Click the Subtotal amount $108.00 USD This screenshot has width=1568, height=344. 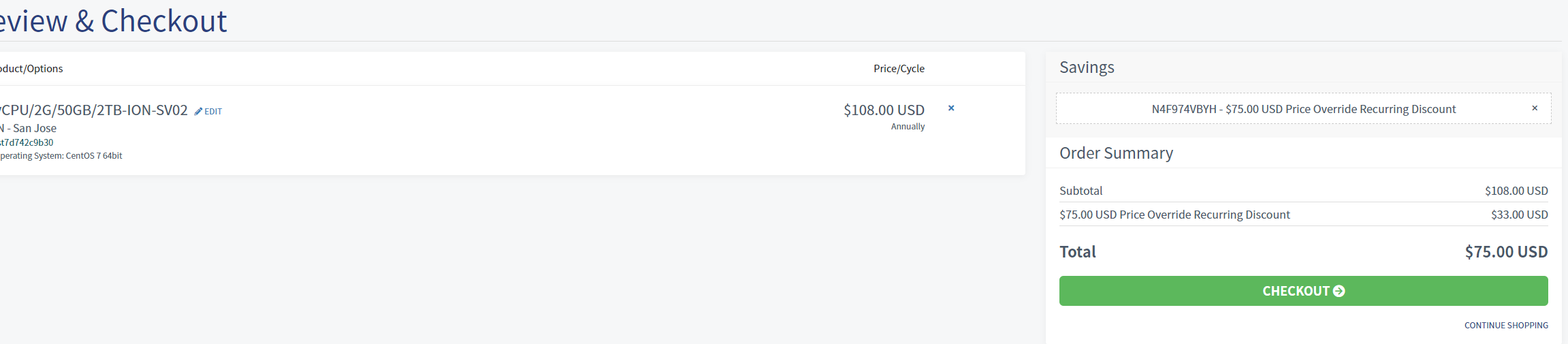tap(1516, 191)
